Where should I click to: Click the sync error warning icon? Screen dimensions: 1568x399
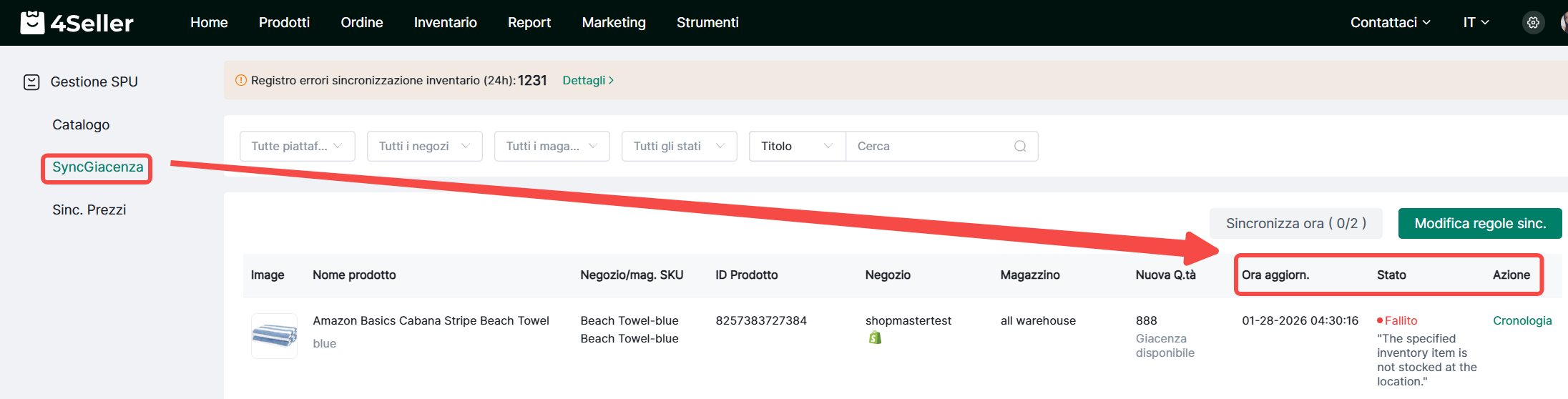241,81
